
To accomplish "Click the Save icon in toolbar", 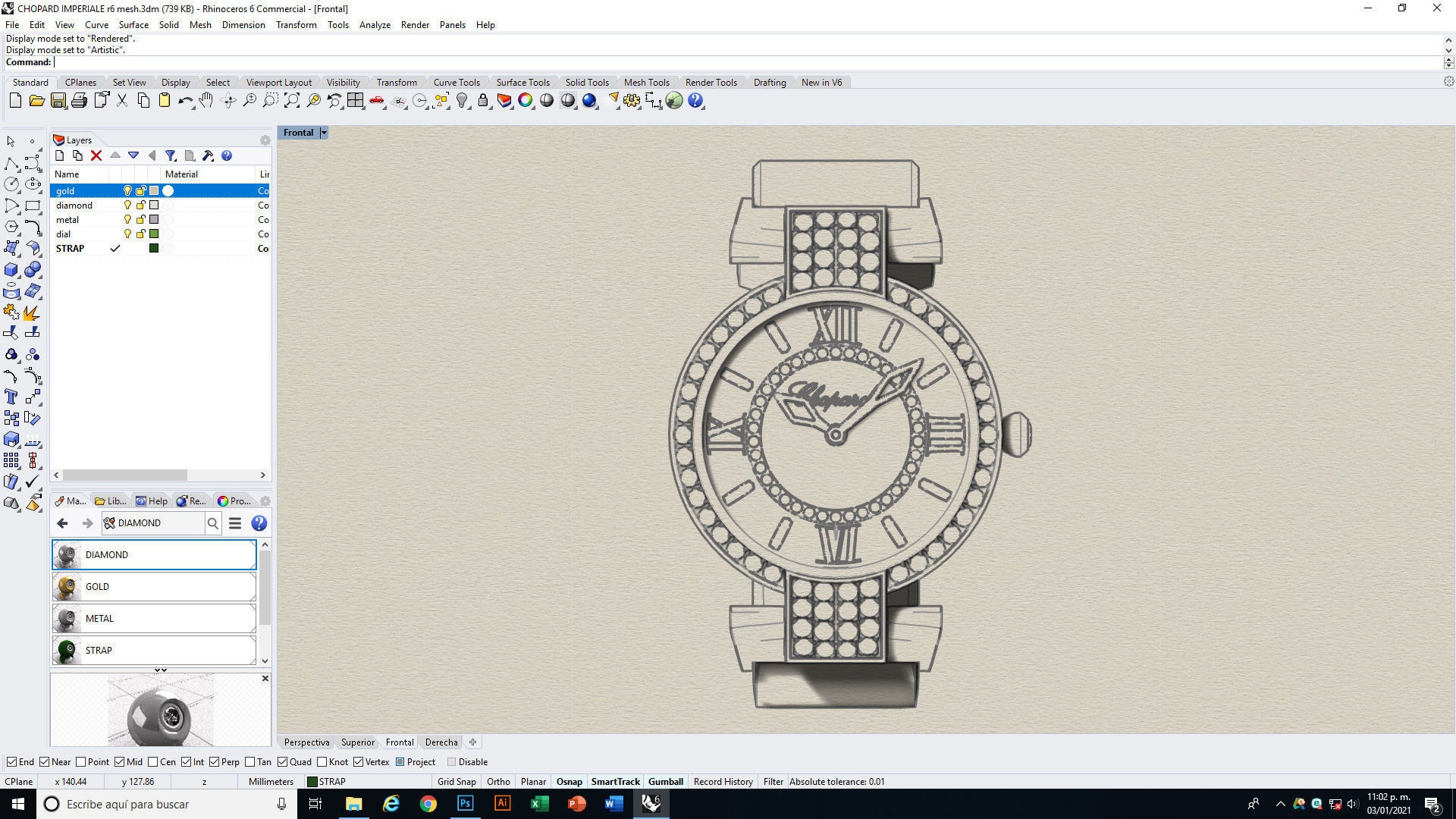I will 58,100.
